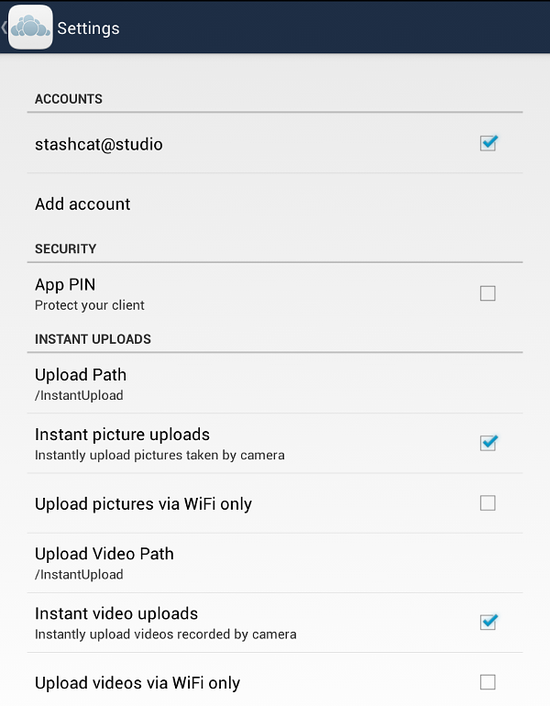
Task: Click the Settings title in the header
Action: tap(88, 28)
